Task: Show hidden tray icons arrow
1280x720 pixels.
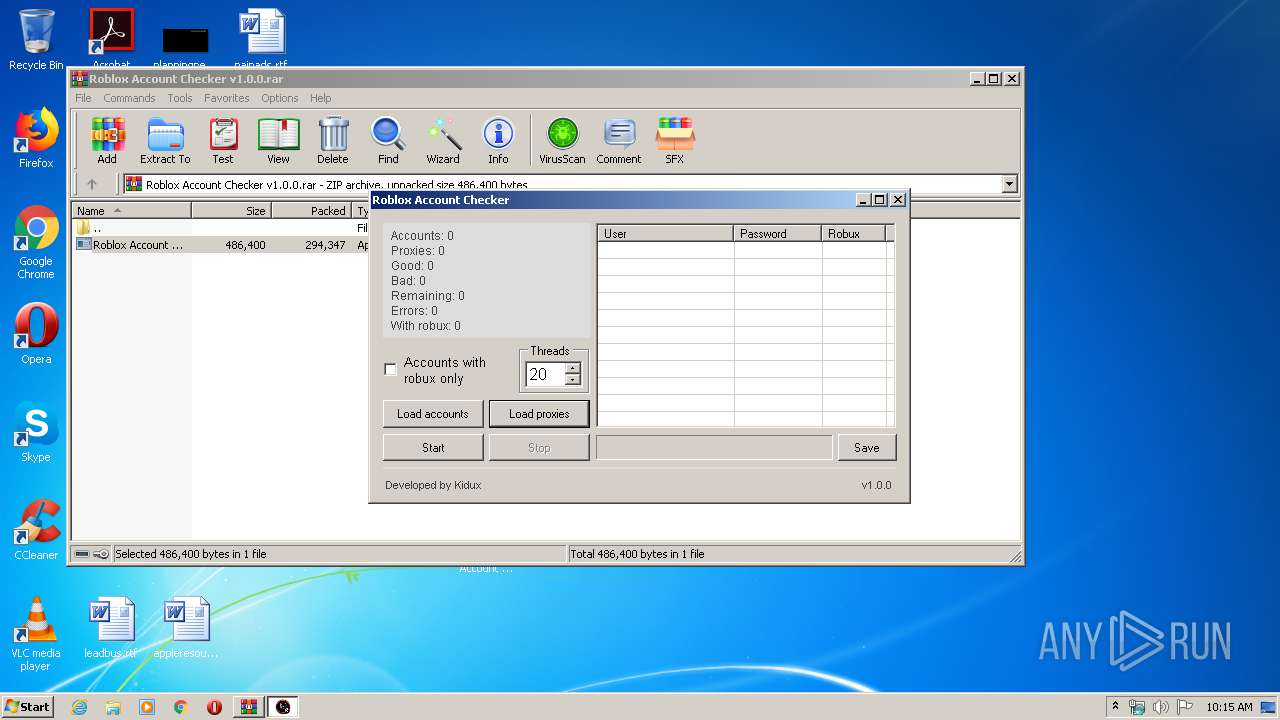Action: tap(1115, 706)
